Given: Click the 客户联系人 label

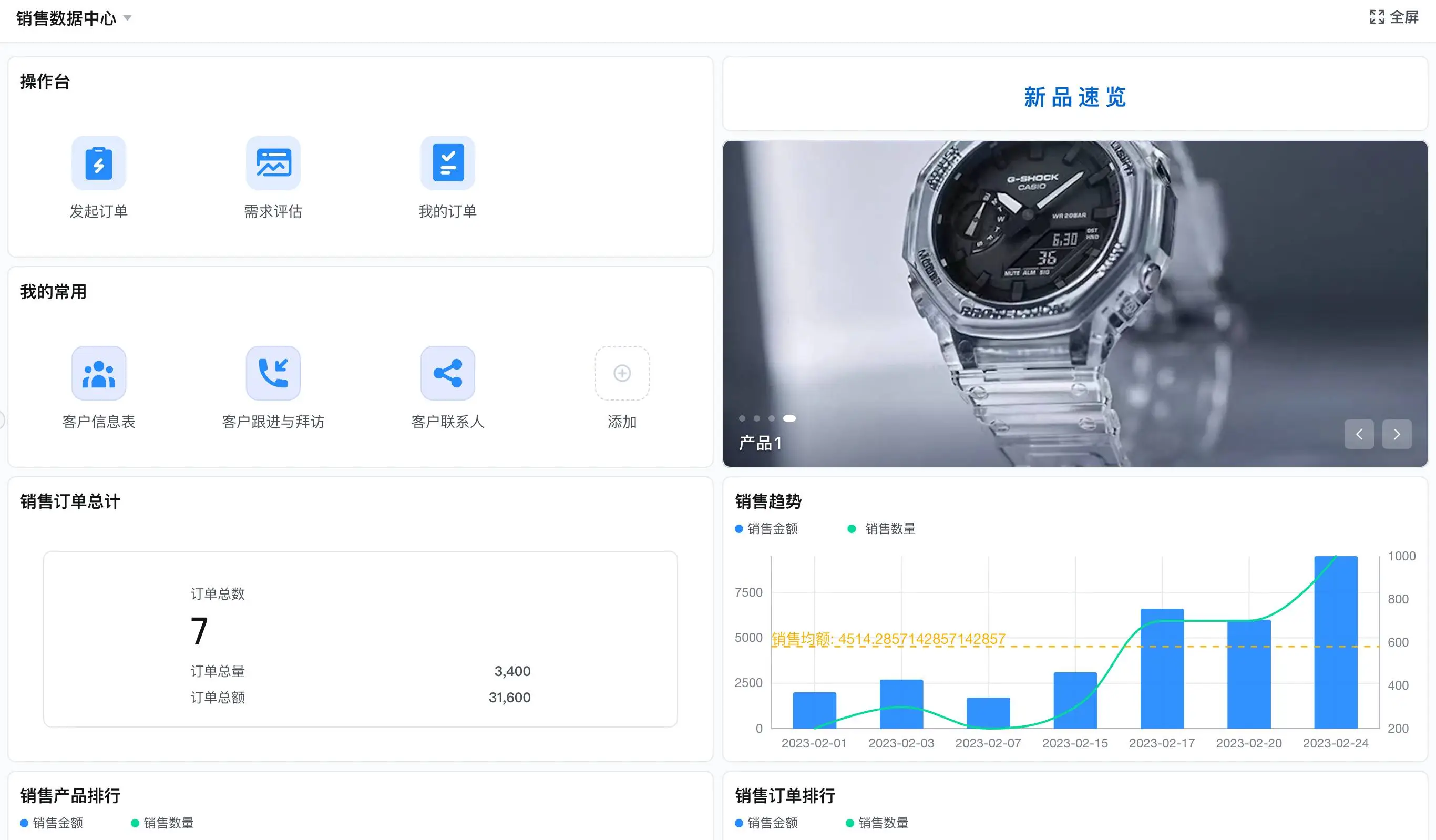Looking at the screenshot, I should pyautogui.click(x=447, y=422).
